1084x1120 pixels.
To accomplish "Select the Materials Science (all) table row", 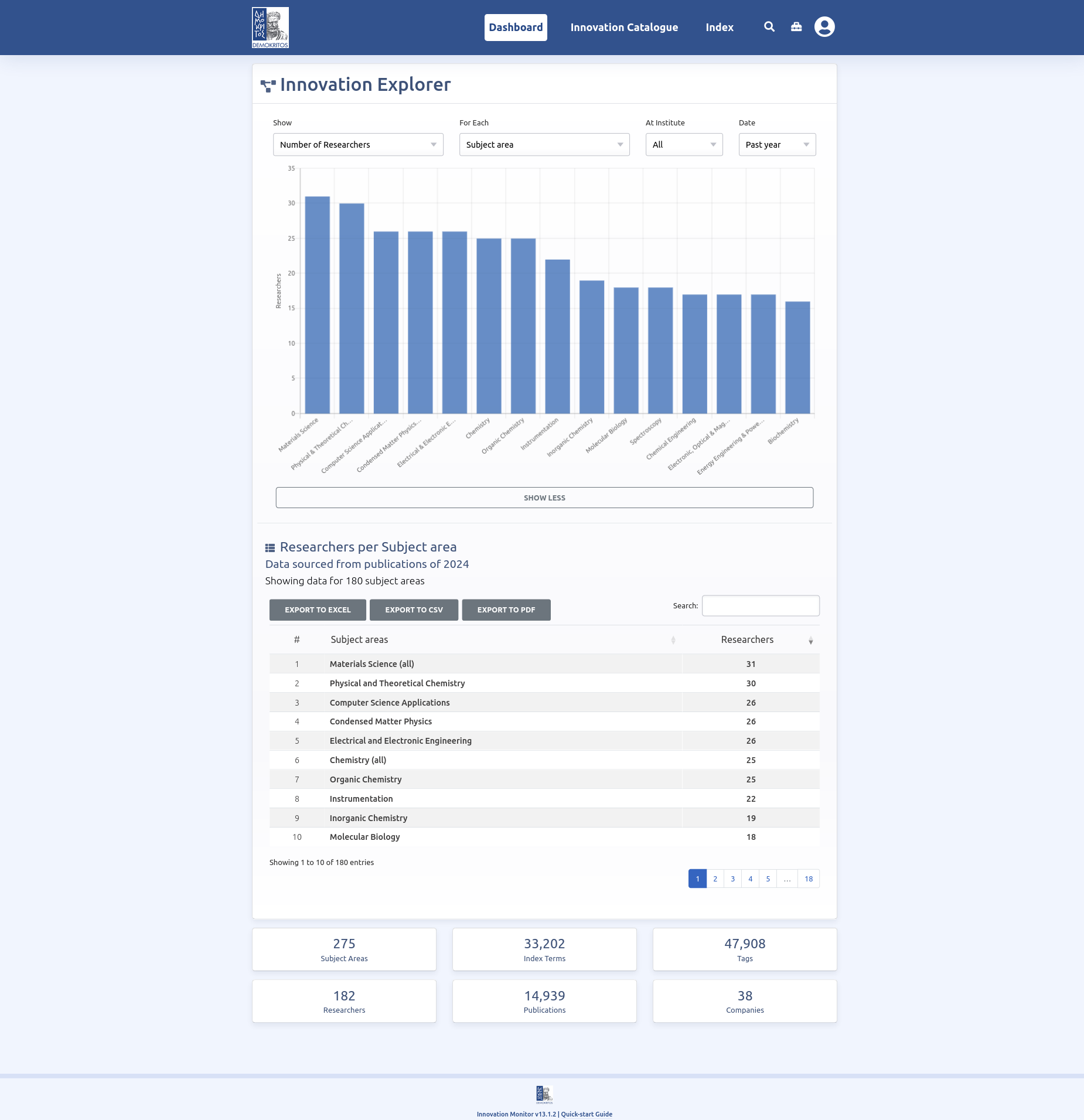I will (x=544, y=664).
